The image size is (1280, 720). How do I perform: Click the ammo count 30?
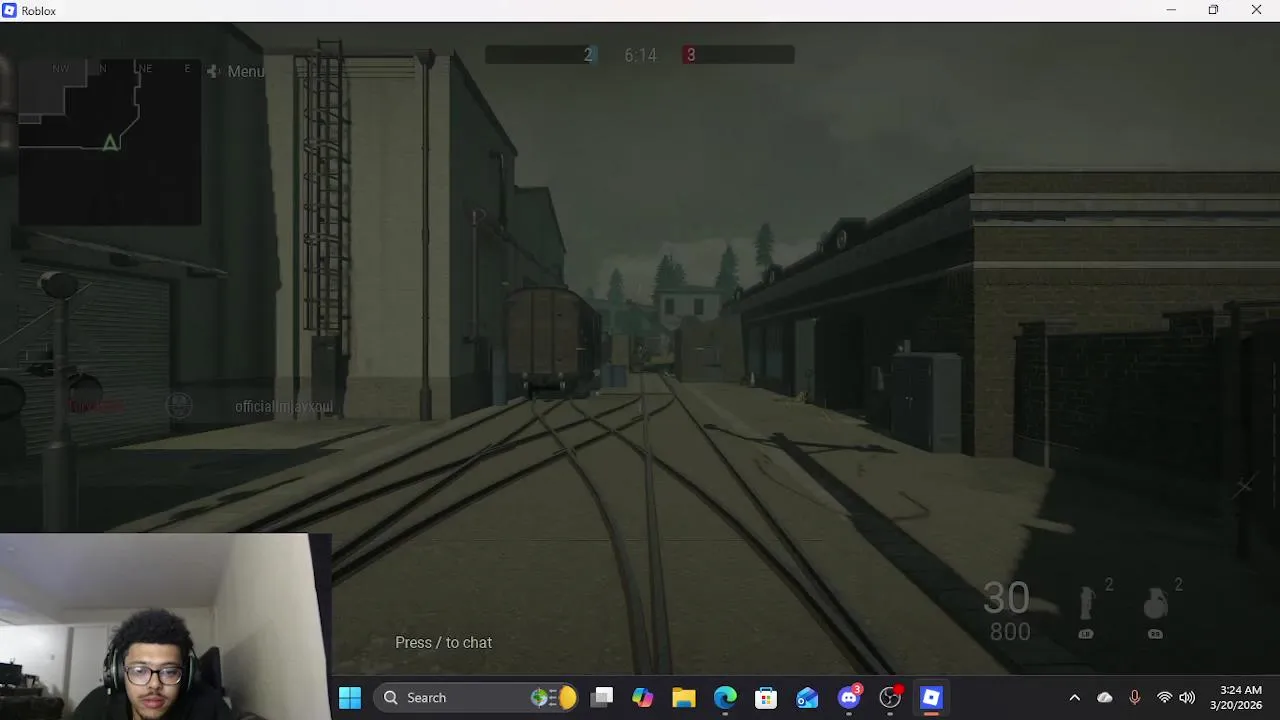pos(1006,598)
